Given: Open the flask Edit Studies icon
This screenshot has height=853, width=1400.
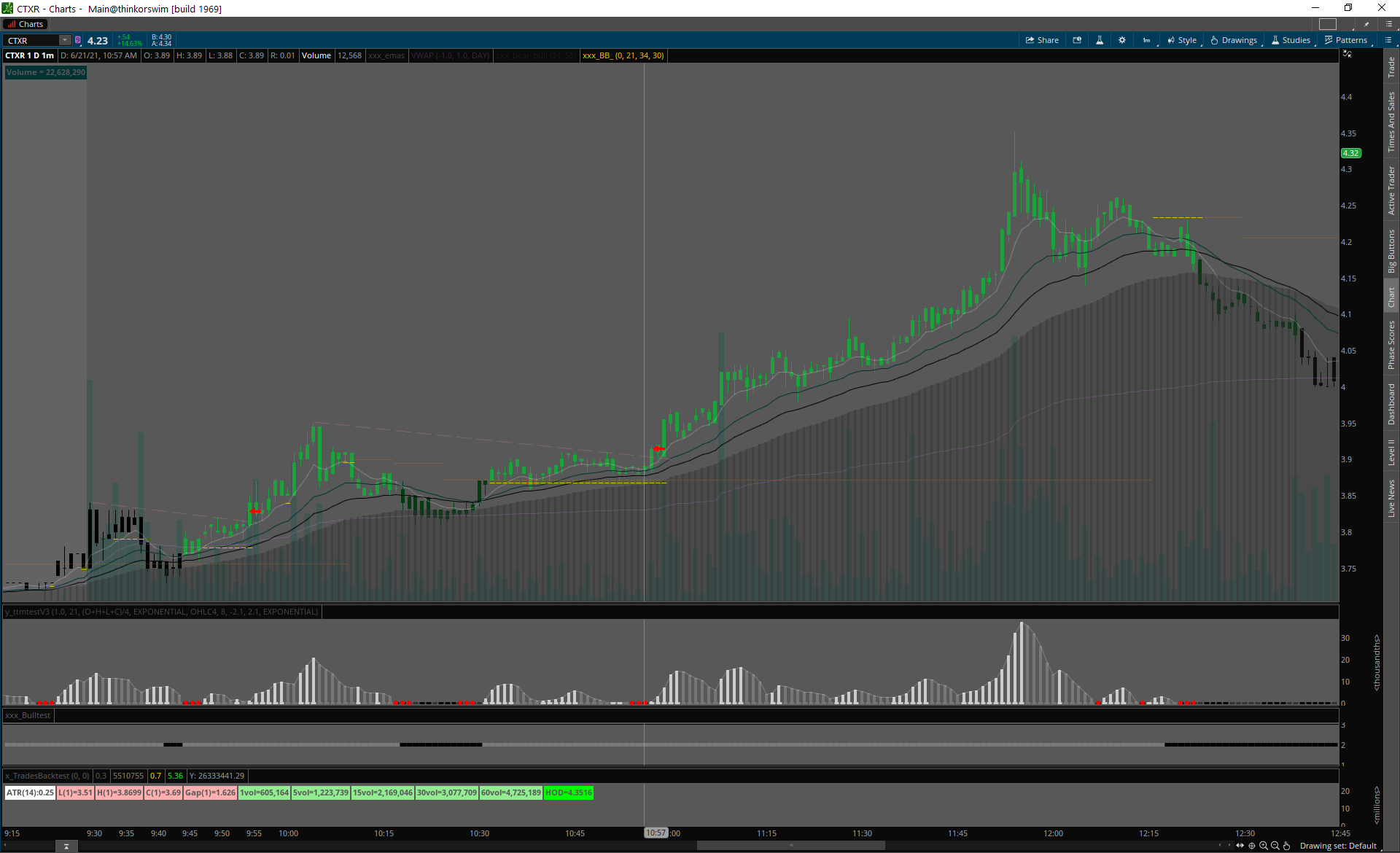Looking at the screenshot, I should 1100,40.
